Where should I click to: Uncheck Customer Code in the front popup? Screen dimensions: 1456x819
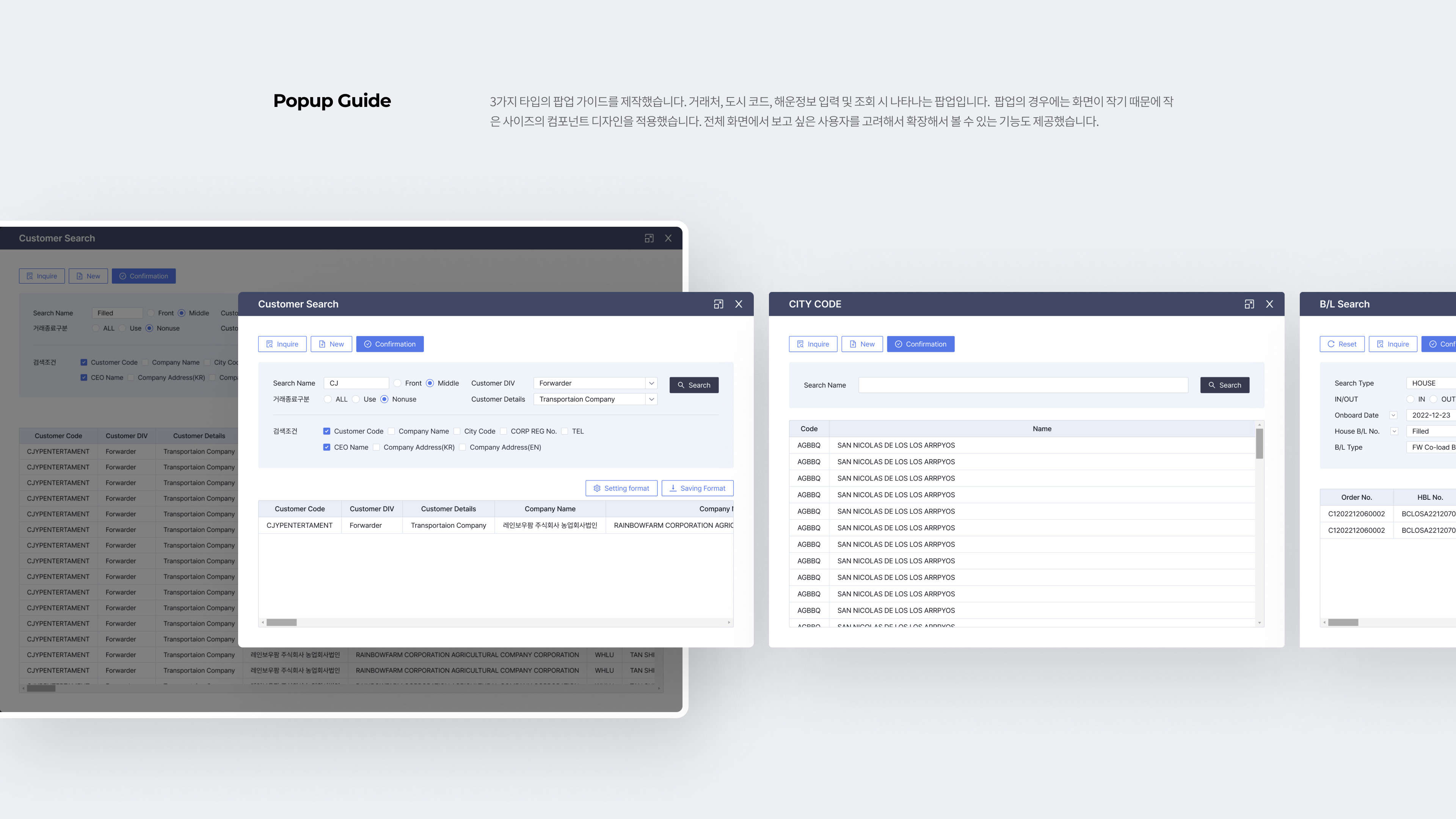click(327, 431)
